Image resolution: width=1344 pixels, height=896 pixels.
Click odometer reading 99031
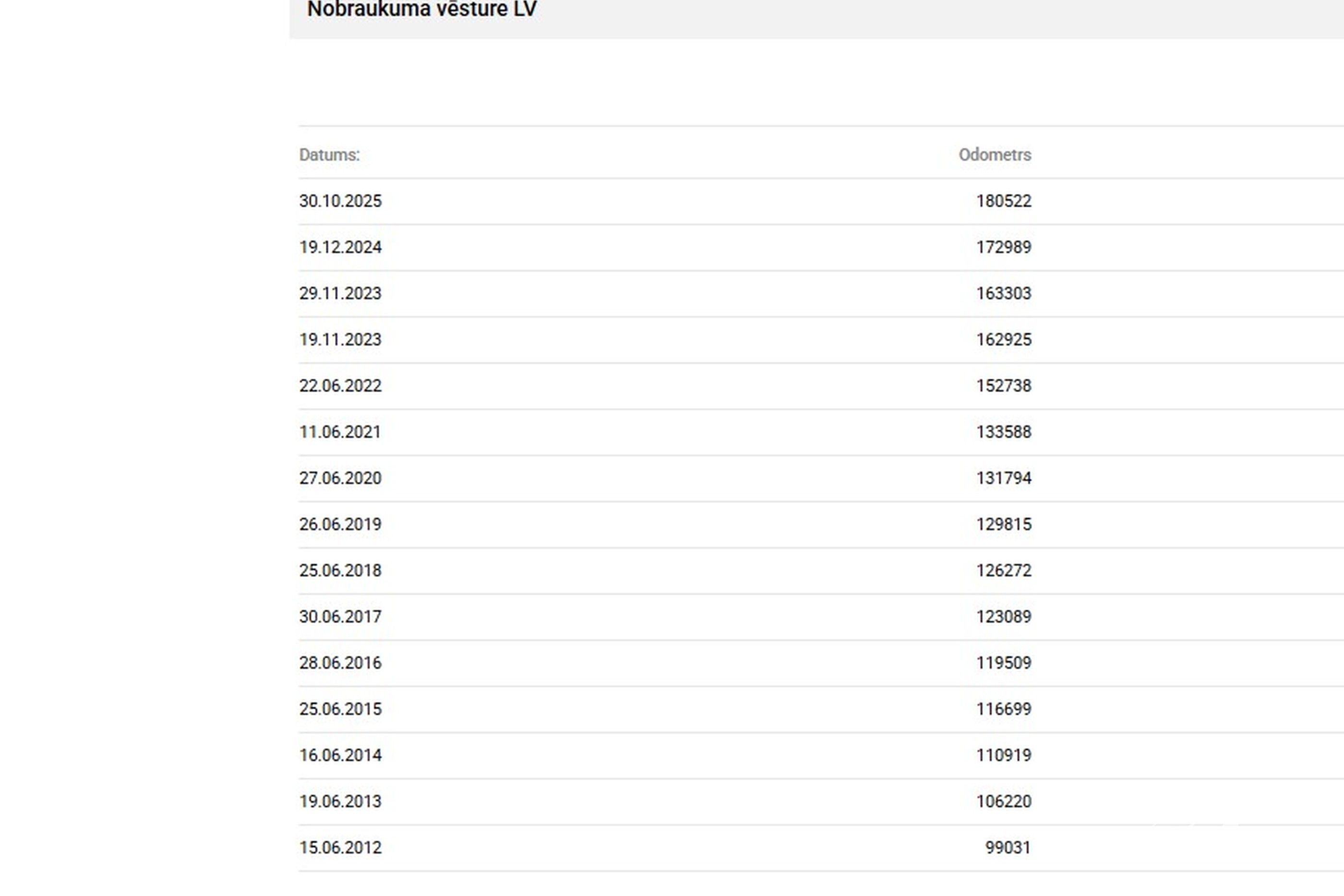(x=1008, y=848)
